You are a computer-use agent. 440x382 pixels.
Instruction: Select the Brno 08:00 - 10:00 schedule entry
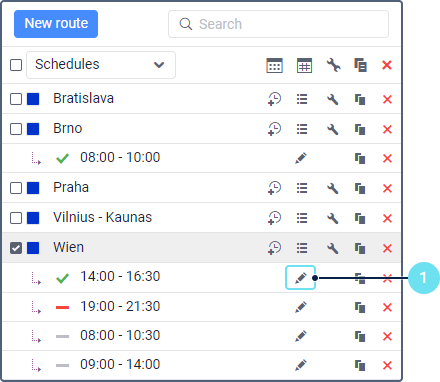[x=120, y=157]
